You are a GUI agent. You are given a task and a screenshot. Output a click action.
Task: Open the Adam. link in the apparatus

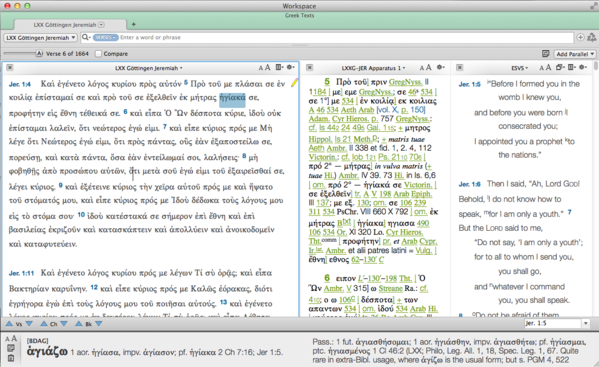point(319,119)
